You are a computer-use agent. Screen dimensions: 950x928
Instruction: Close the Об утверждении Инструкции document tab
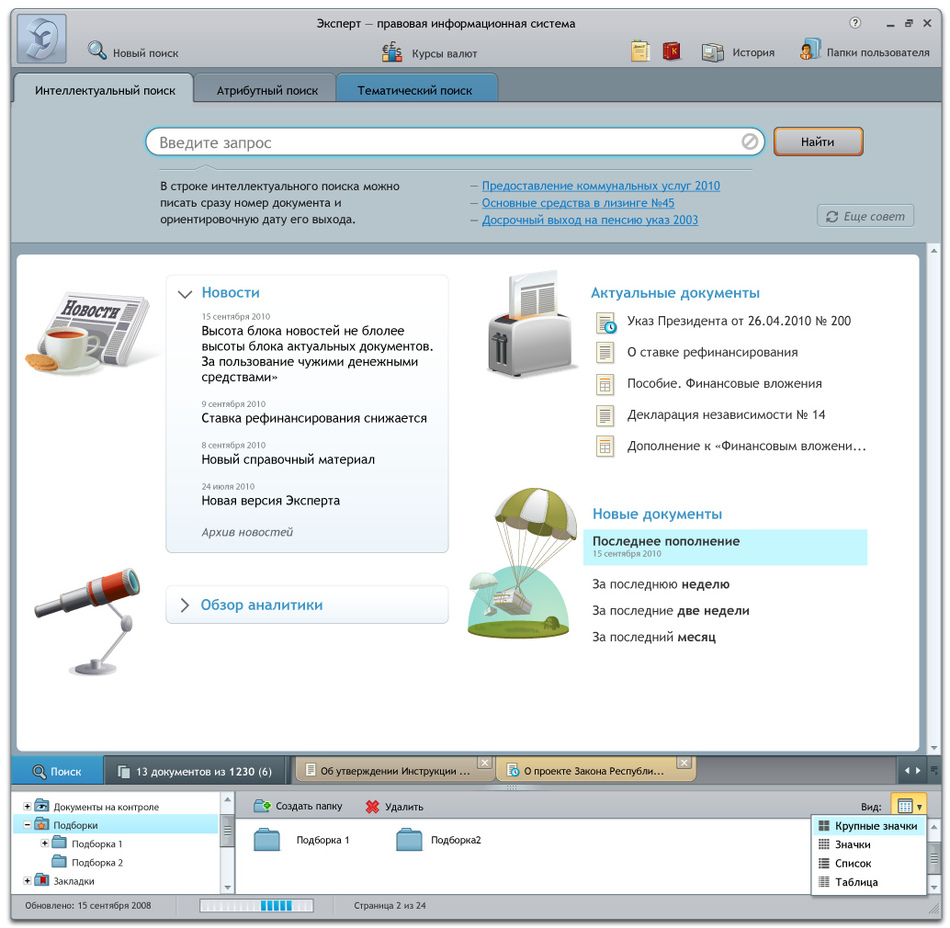point(484,763)
